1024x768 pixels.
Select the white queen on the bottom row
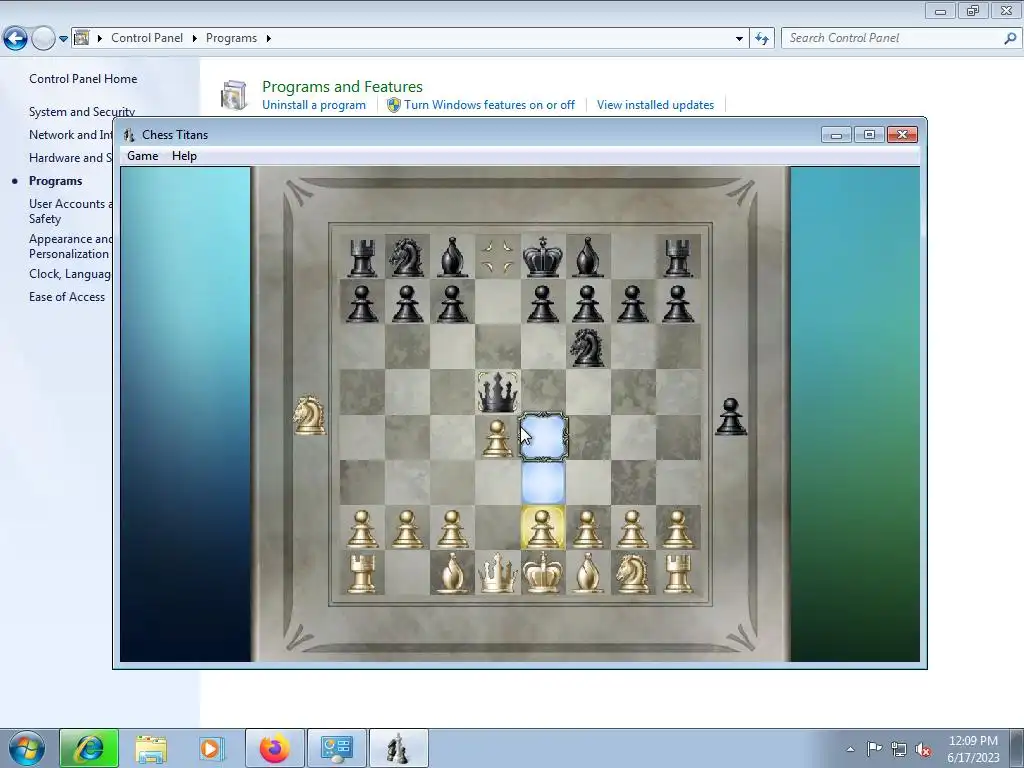[498, 573]
